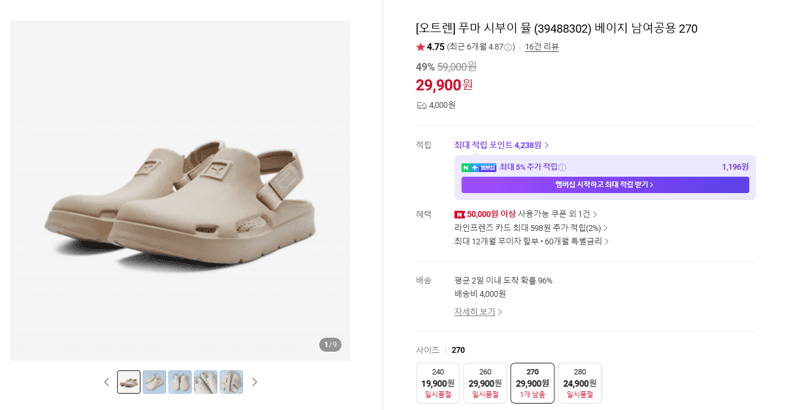Click the N membership badge icon
This screenshot has width=800, height=410.
479,167
